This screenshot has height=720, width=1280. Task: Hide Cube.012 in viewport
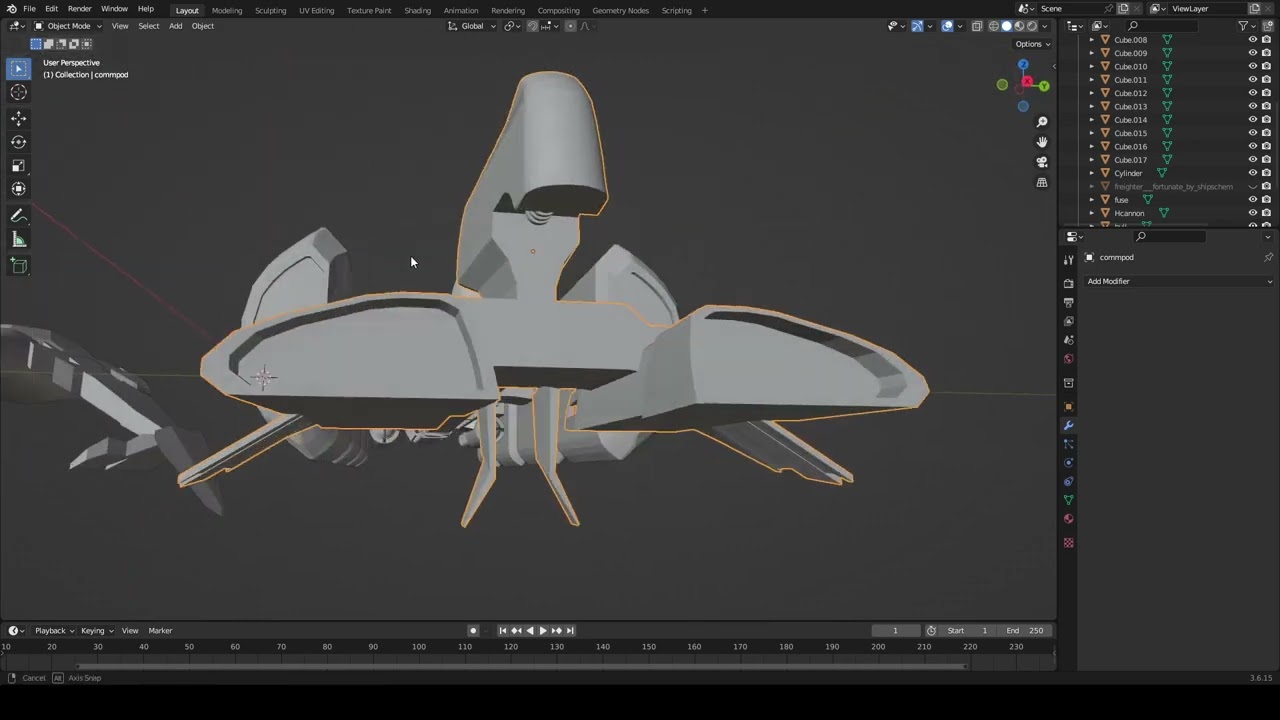point(1252,93)
